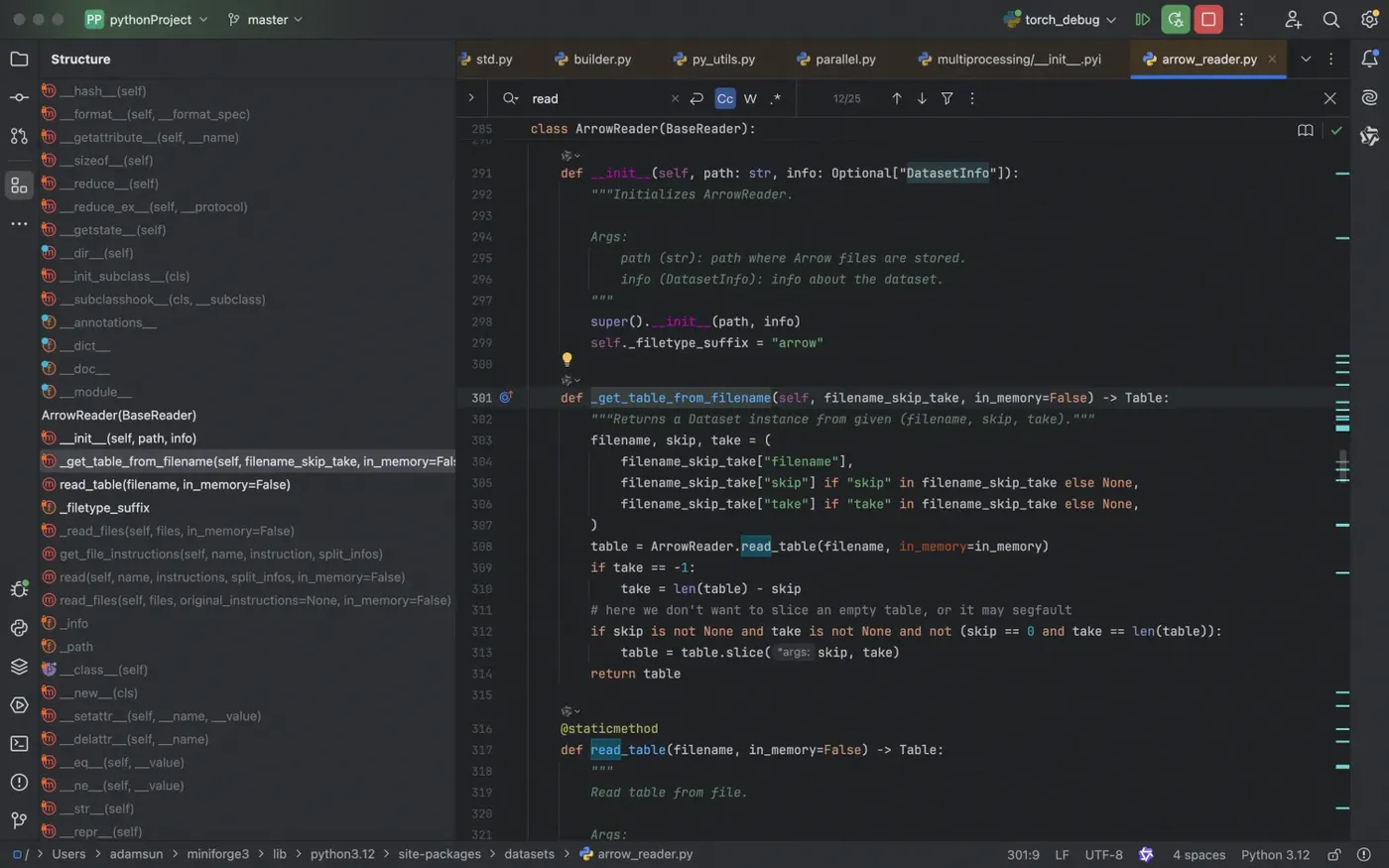Click the override gutter icon on line 301
Image resolution: width=1389 pixels, height=868 pixels.
[505, 397]
